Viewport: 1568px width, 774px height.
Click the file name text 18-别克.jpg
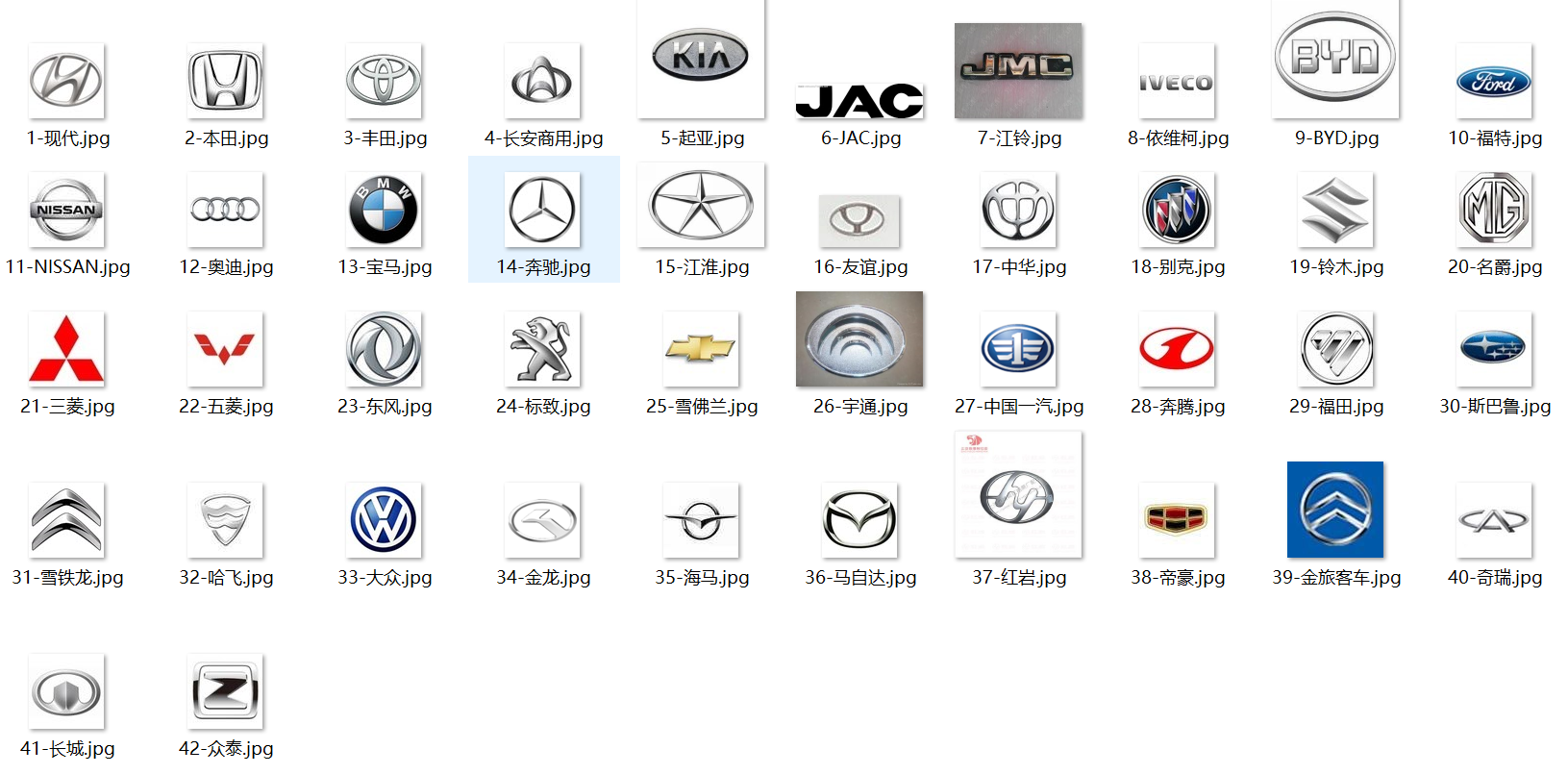(1178, 267)
